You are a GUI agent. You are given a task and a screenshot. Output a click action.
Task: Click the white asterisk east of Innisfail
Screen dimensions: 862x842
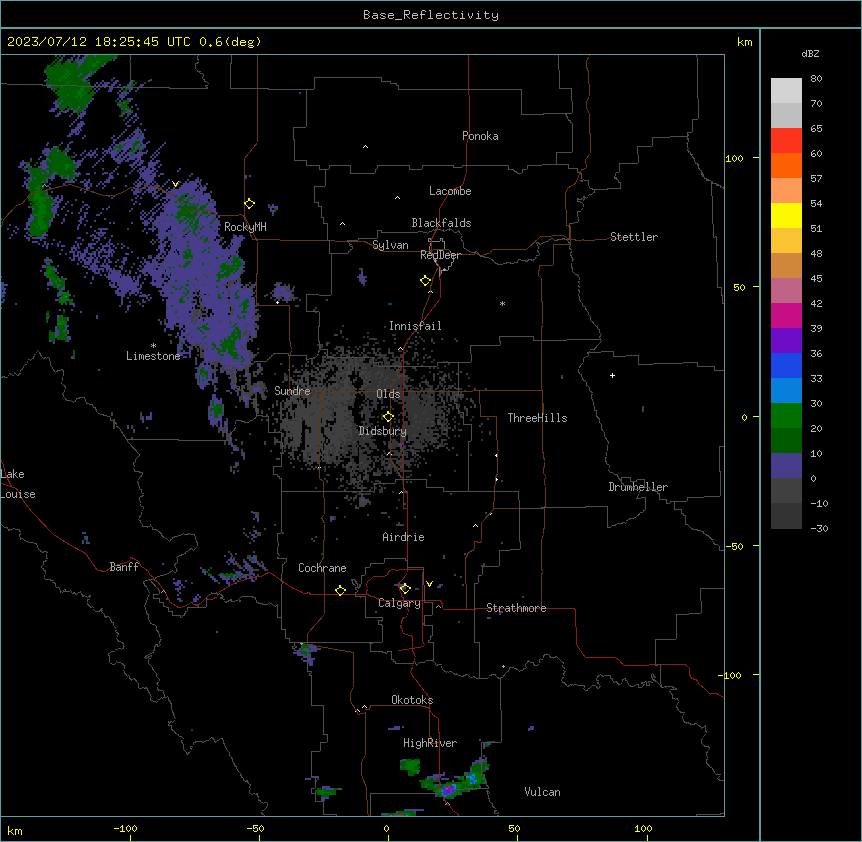502,303
